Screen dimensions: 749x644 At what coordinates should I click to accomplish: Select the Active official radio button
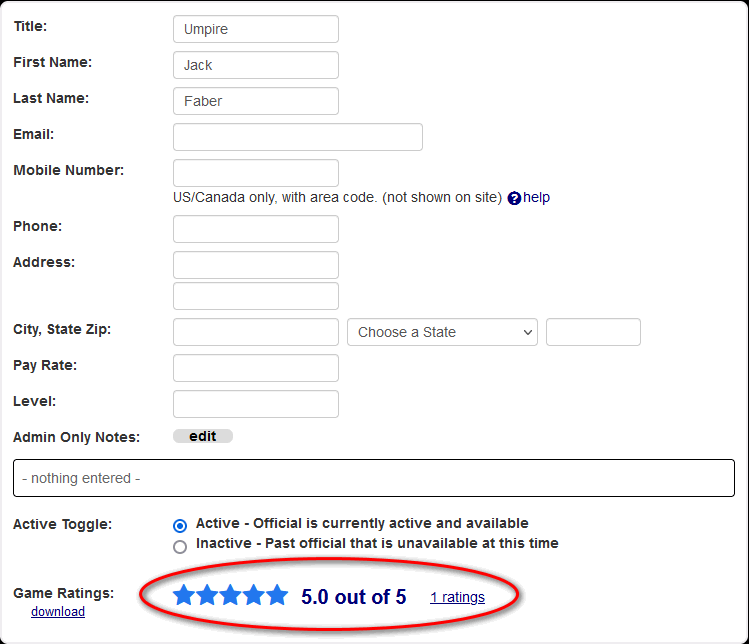(180, 525)
